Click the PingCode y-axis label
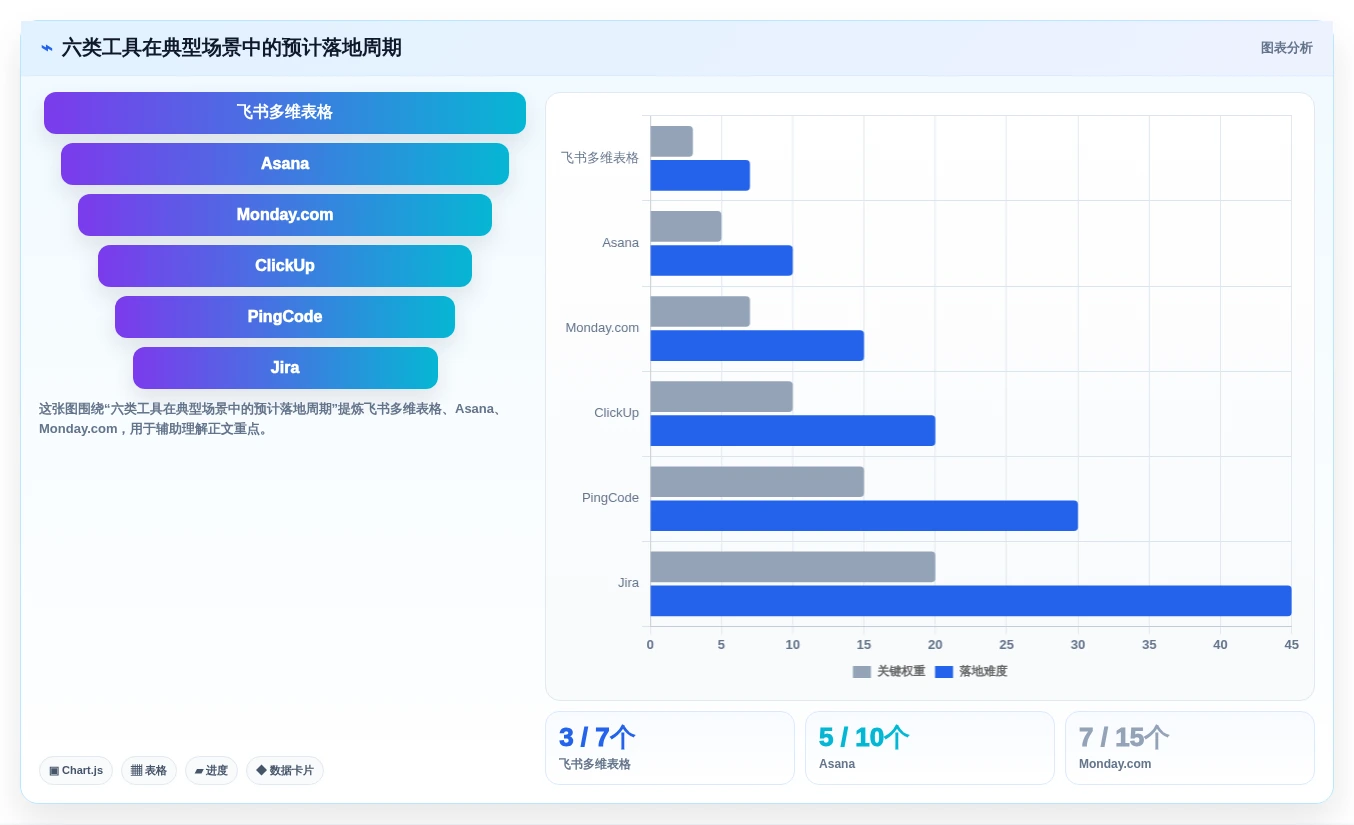Image resolution: width=1354 pixels, height=825 pixels. pyautogui.click(x=610, y=498)
